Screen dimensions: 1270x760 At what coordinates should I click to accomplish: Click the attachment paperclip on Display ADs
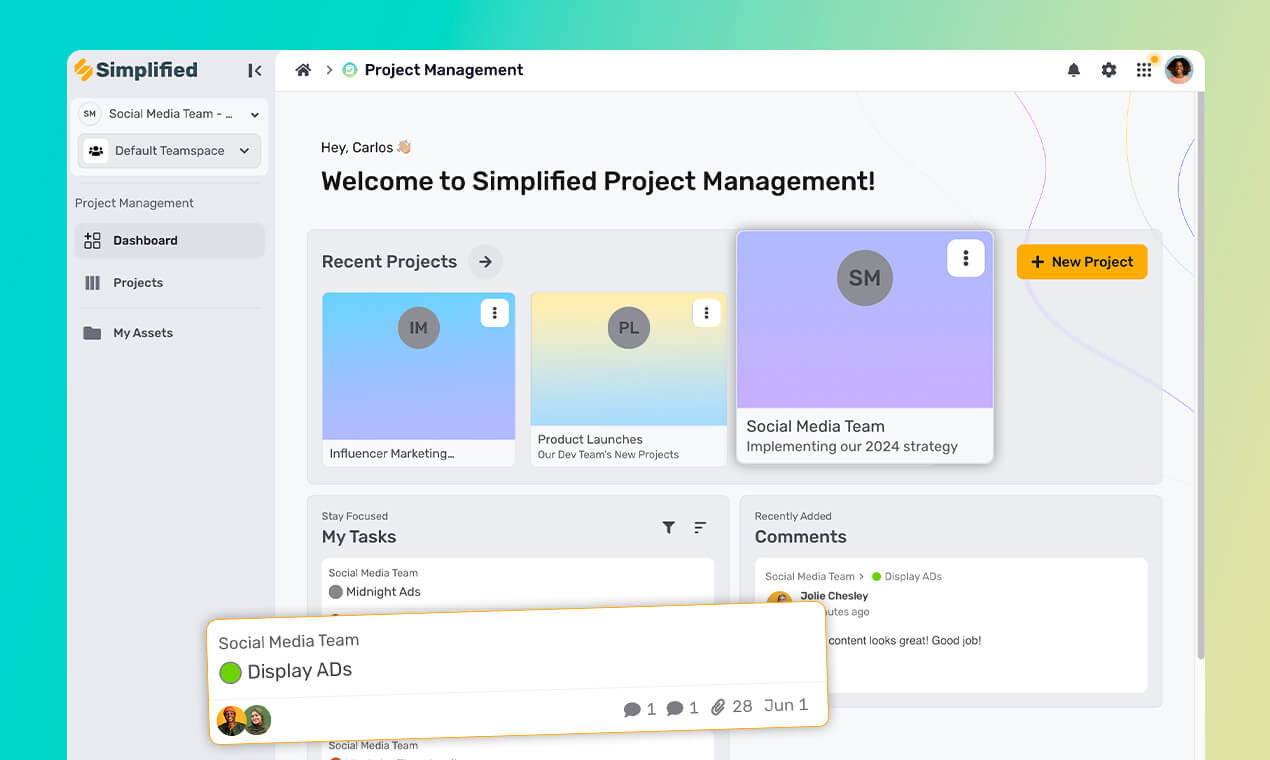tap(718, 706)
